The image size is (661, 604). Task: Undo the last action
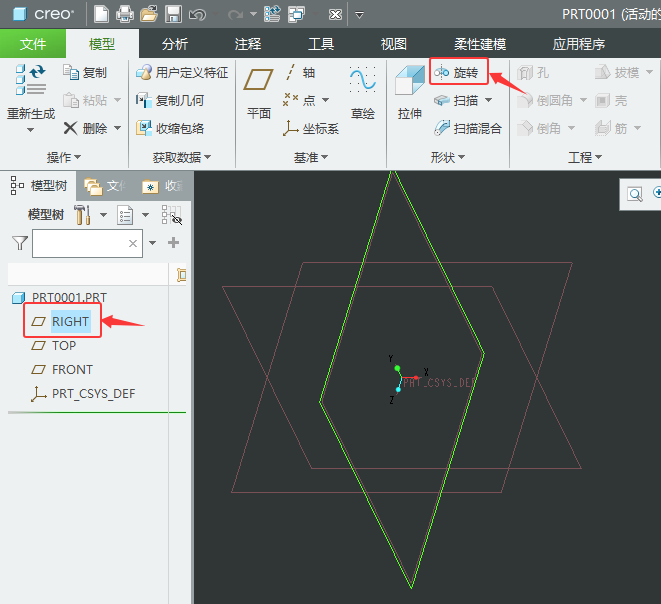pos(197,15)
